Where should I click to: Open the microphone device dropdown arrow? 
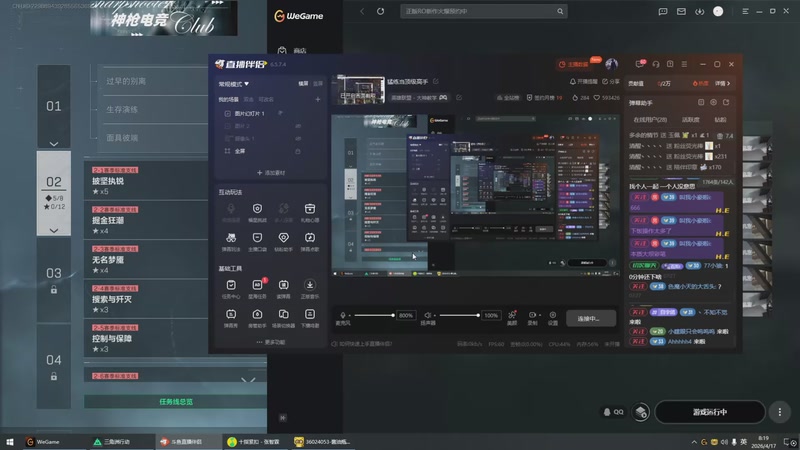click(x=349, y=315)
